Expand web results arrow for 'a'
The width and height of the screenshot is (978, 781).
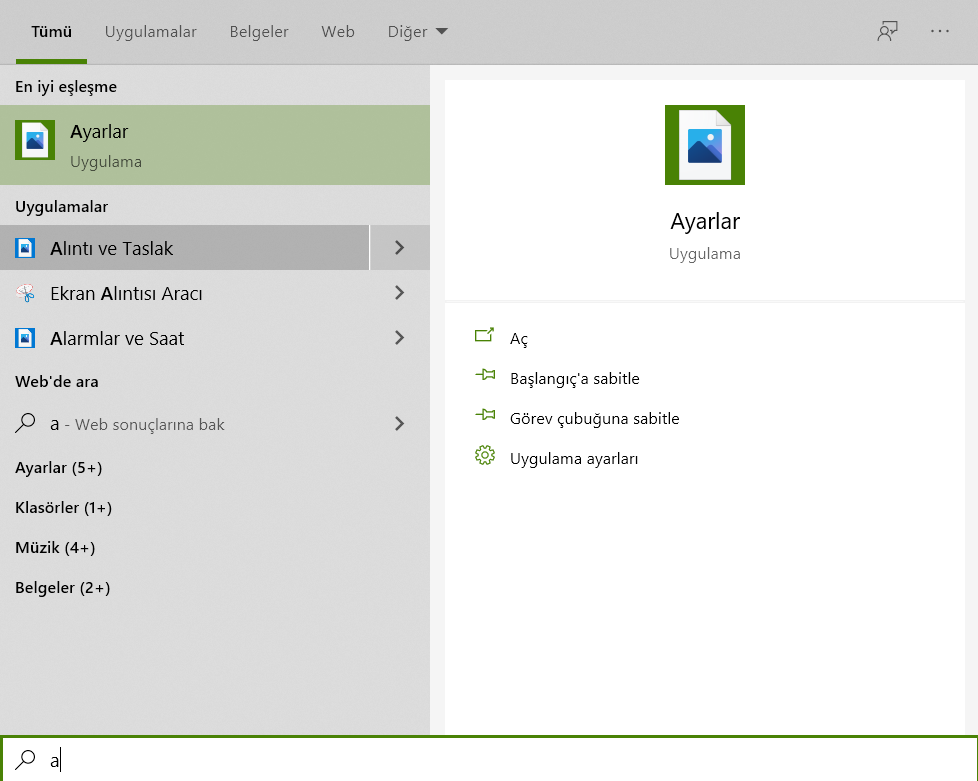[x=400, y=424]
